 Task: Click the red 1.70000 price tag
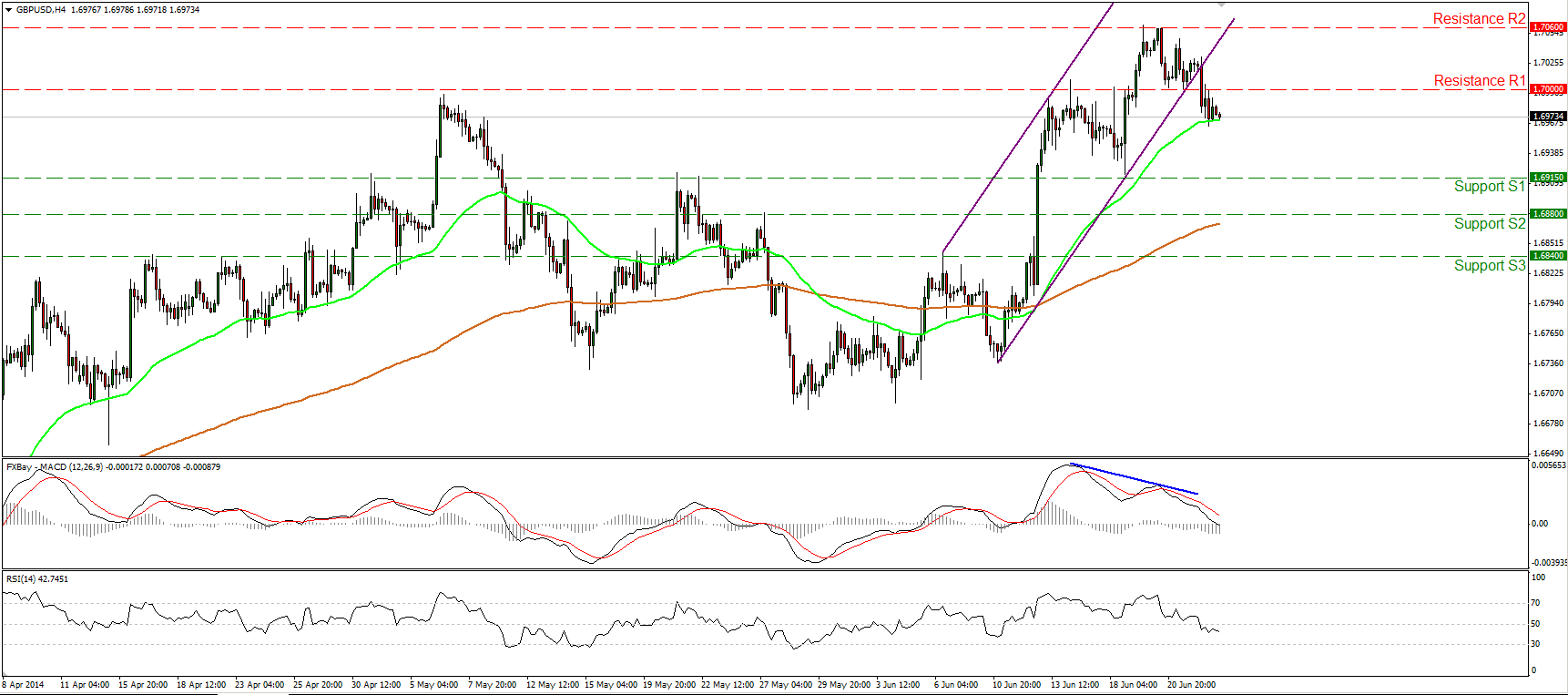1548,89
